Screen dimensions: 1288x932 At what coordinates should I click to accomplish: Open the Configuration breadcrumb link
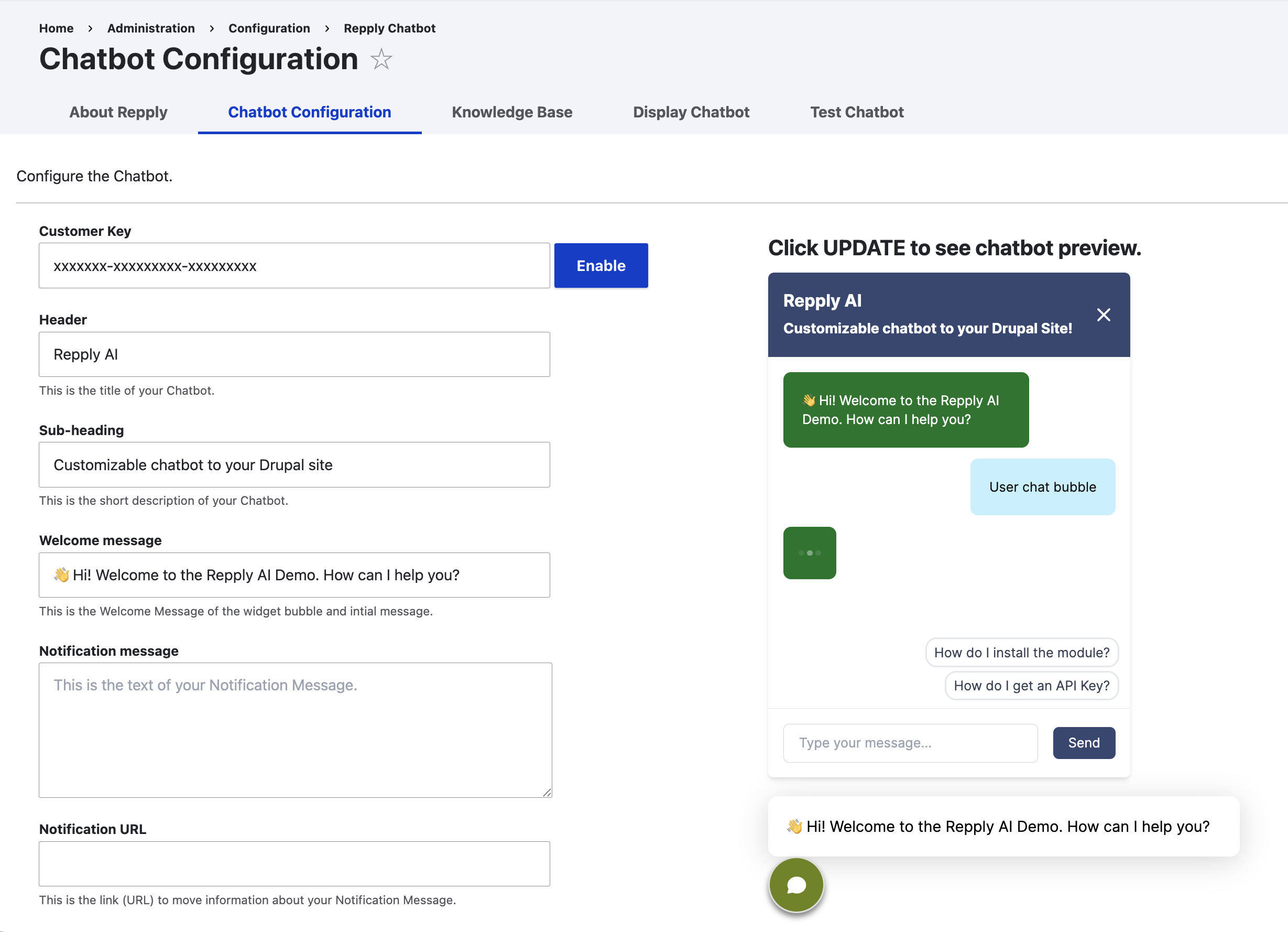click(269, 28)
